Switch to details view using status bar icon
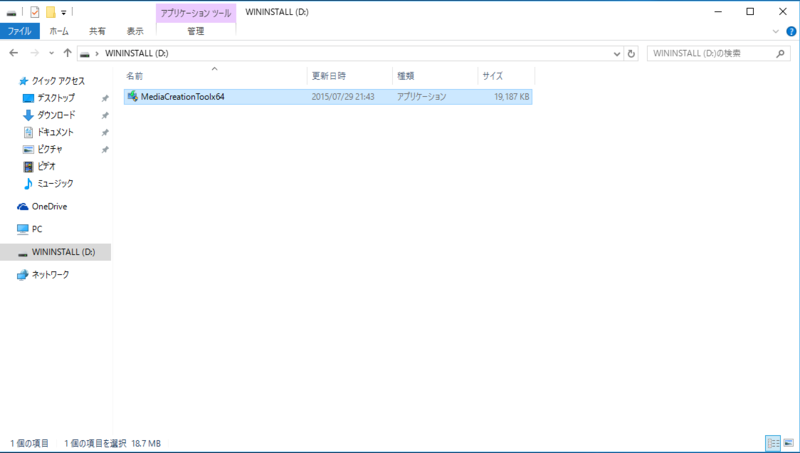Image resolution: width=800 pixels, height=453 pixels. tap(773, 443)
